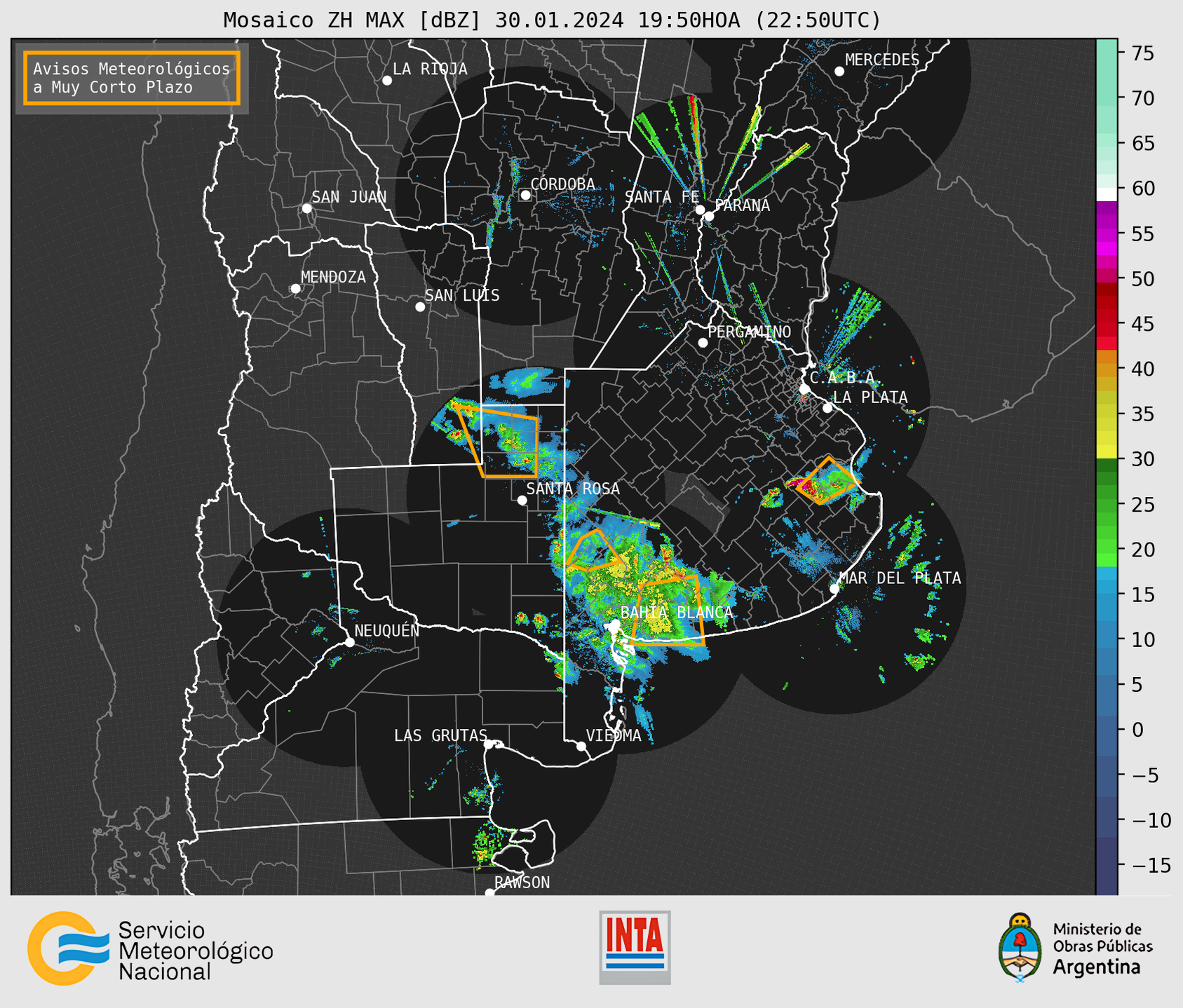Click the orange warning polygon northwest of Santa Rosa
This screenshot has width=1183, height=1008.
pyautogui.click(x=496, y=440)
